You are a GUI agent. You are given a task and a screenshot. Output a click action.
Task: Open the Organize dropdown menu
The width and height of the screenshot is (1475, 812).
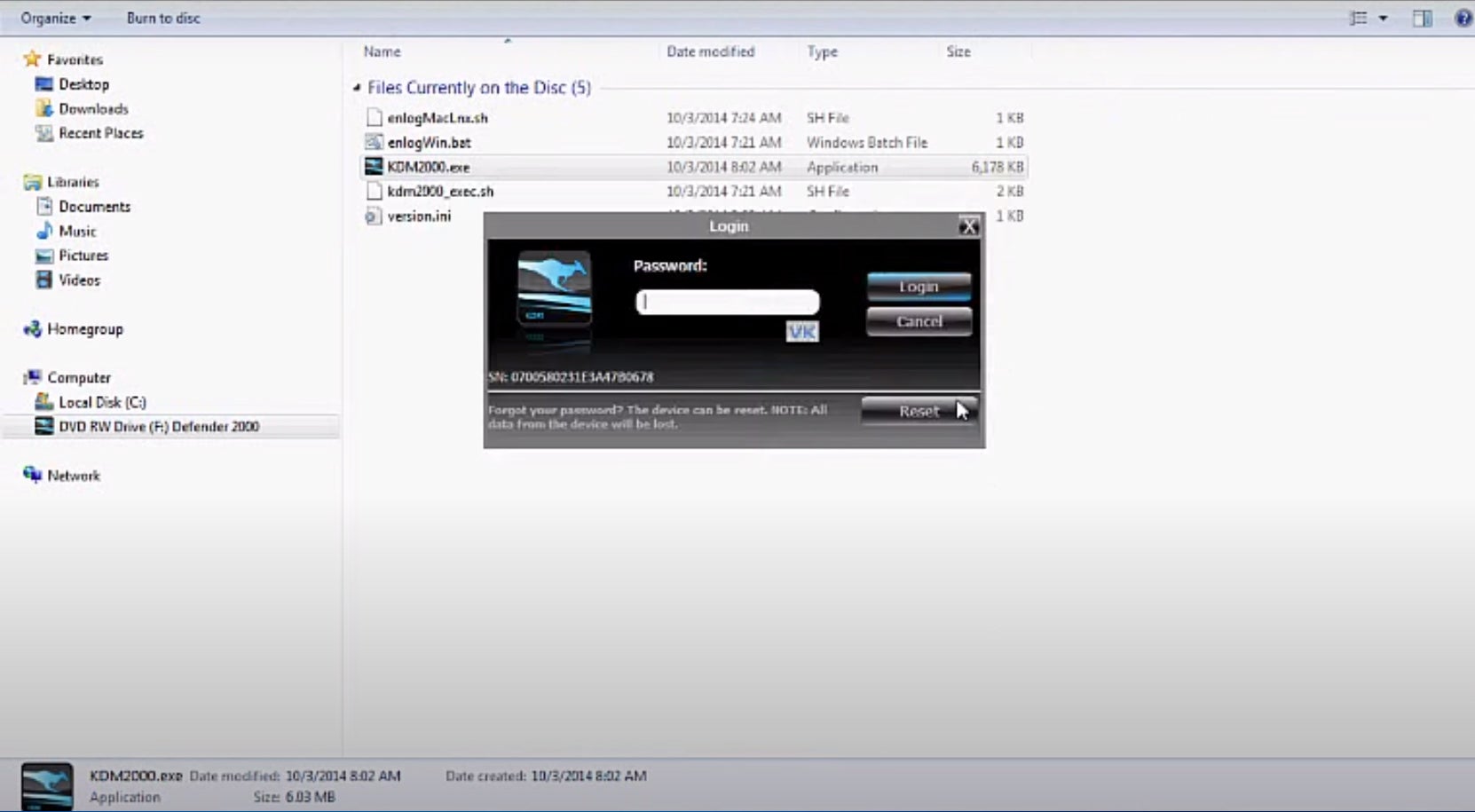55,18
